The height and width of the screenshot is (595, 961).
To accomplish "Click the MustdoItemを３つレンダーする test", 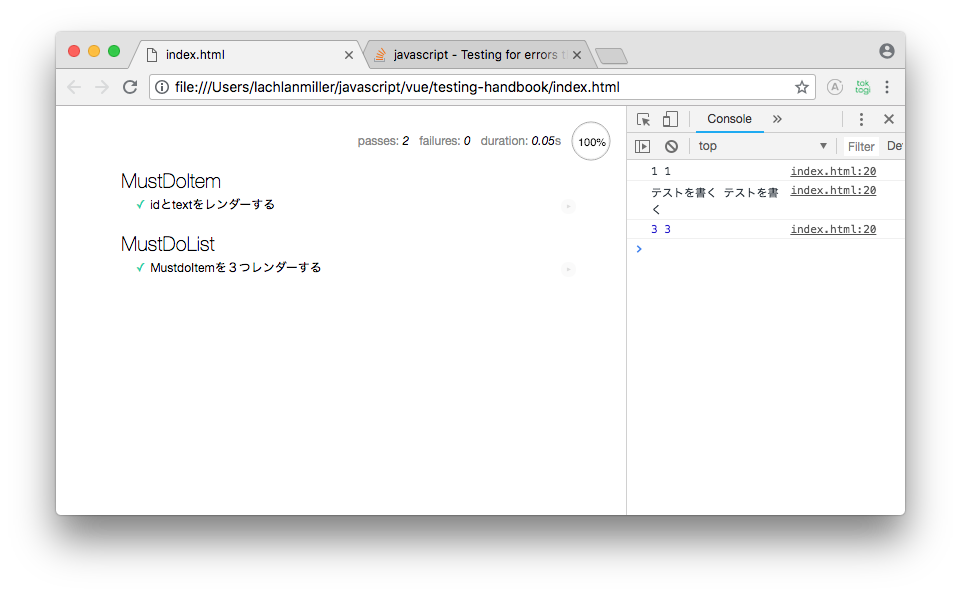I will [x=235, y=268].
